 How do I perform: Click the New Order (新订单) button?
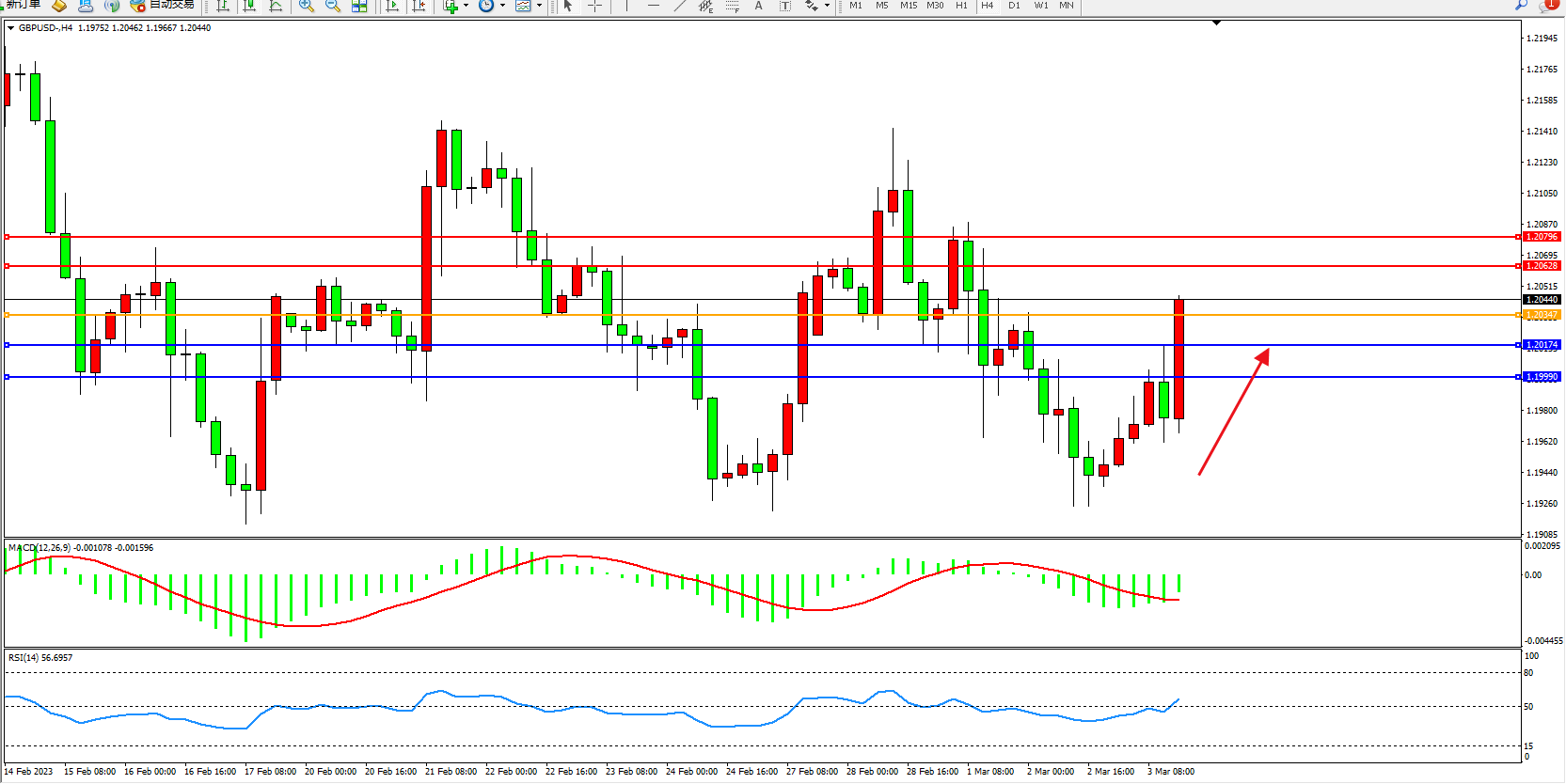(x=23, y=5)
